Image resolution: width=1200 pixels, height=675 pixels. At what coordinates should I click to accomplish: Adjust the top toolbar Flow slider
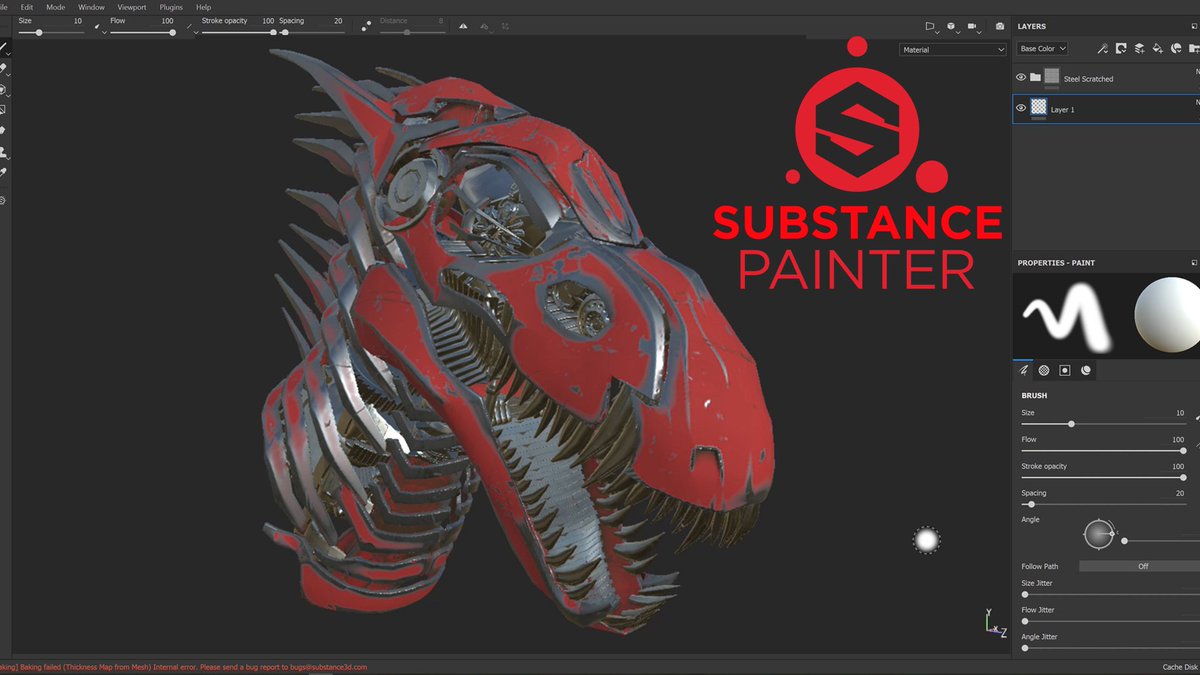143,32
